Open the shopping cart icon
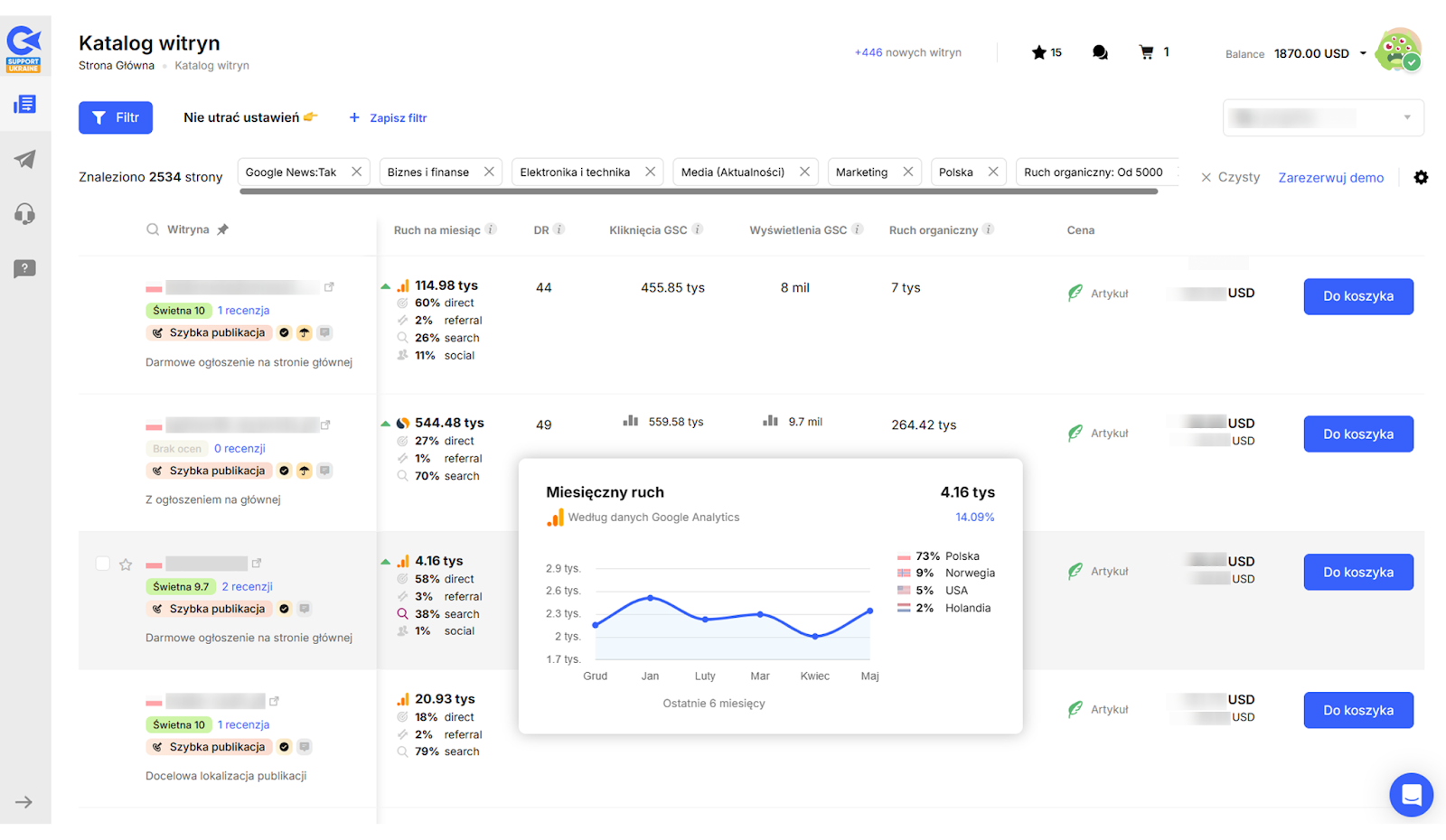Image resolution: width=1446 pixels, height=840 pixels. [x=1147, y=52]
